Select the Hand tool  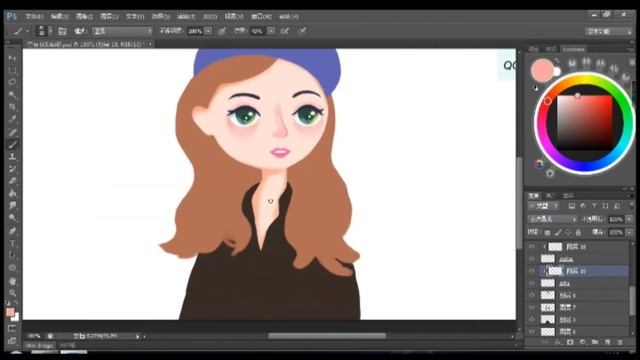point(12,281)
